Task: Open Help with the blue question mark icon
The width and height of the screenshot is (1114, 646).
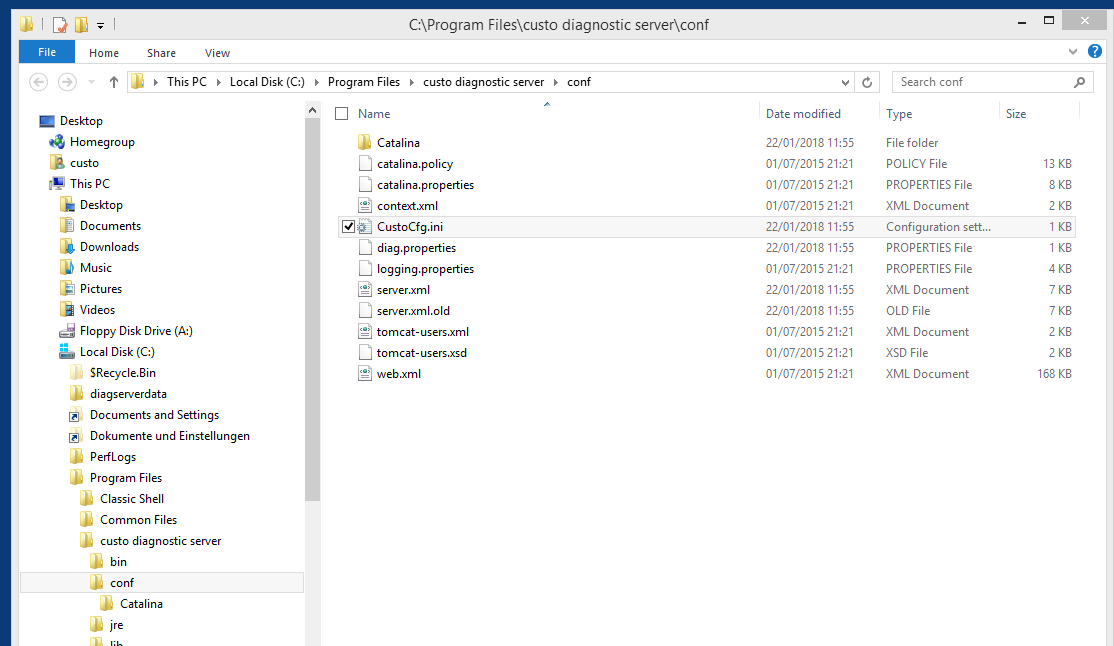Action: [1095, 51]
